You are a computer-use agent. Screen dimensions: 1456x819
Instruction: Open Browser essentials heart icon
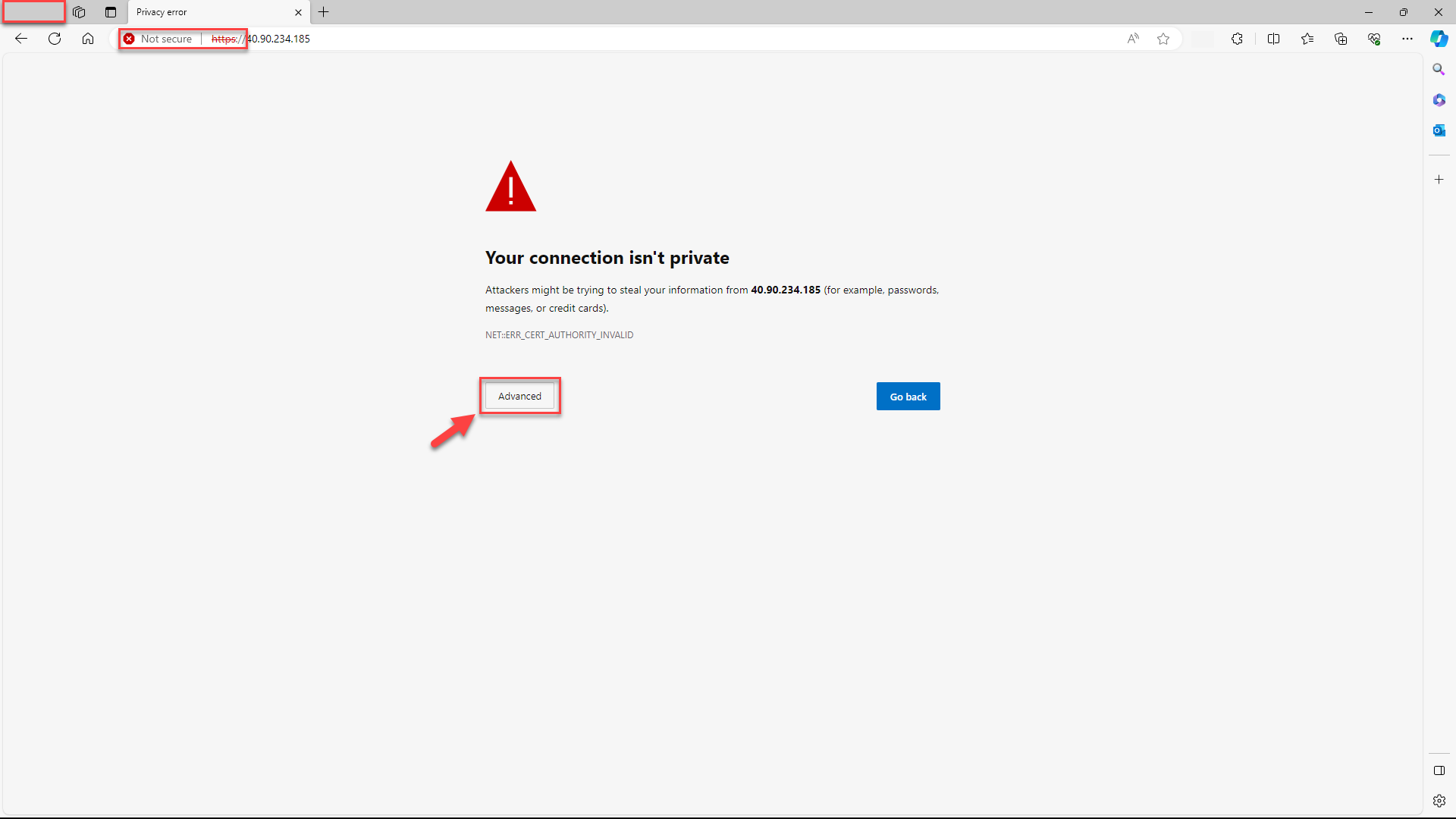tap(1374, 39)
